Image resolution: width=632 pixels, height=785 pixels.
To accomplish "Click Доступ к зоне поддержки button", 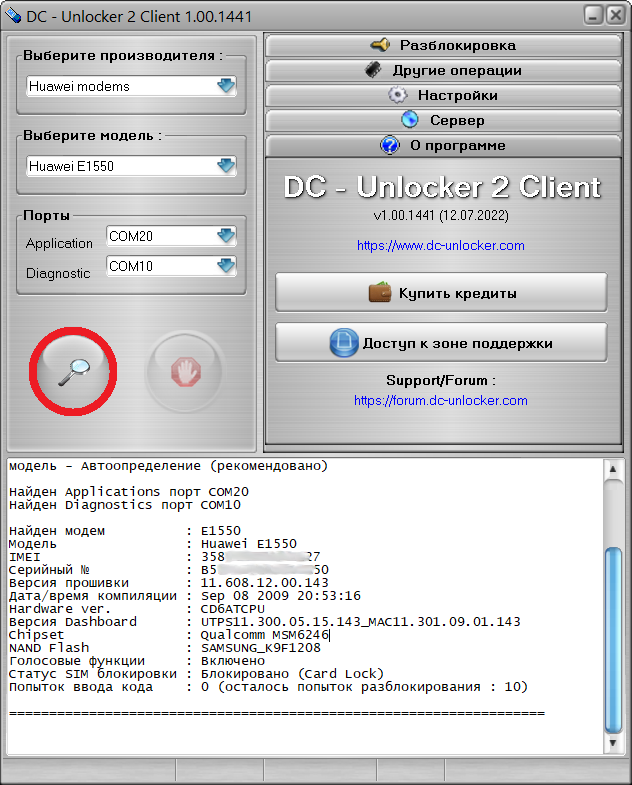I will pos(441,342).
